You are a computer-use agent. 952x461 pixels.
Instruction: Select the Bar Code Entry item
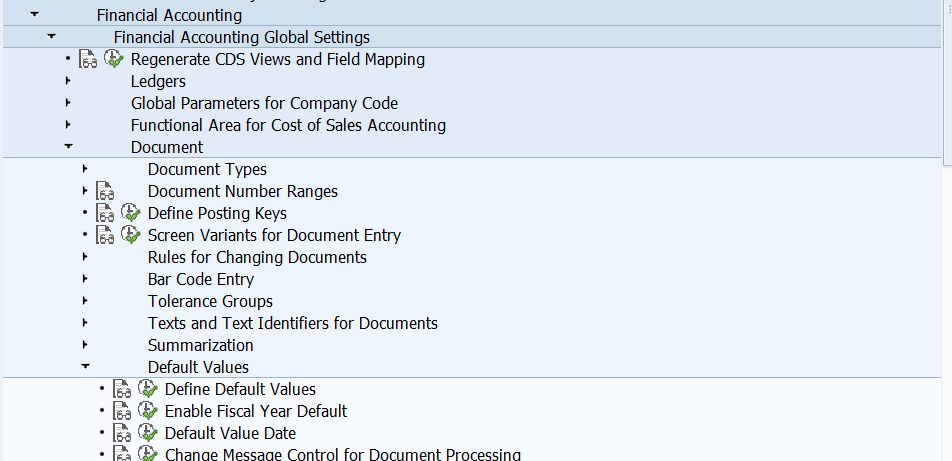(x=201, y=279)
